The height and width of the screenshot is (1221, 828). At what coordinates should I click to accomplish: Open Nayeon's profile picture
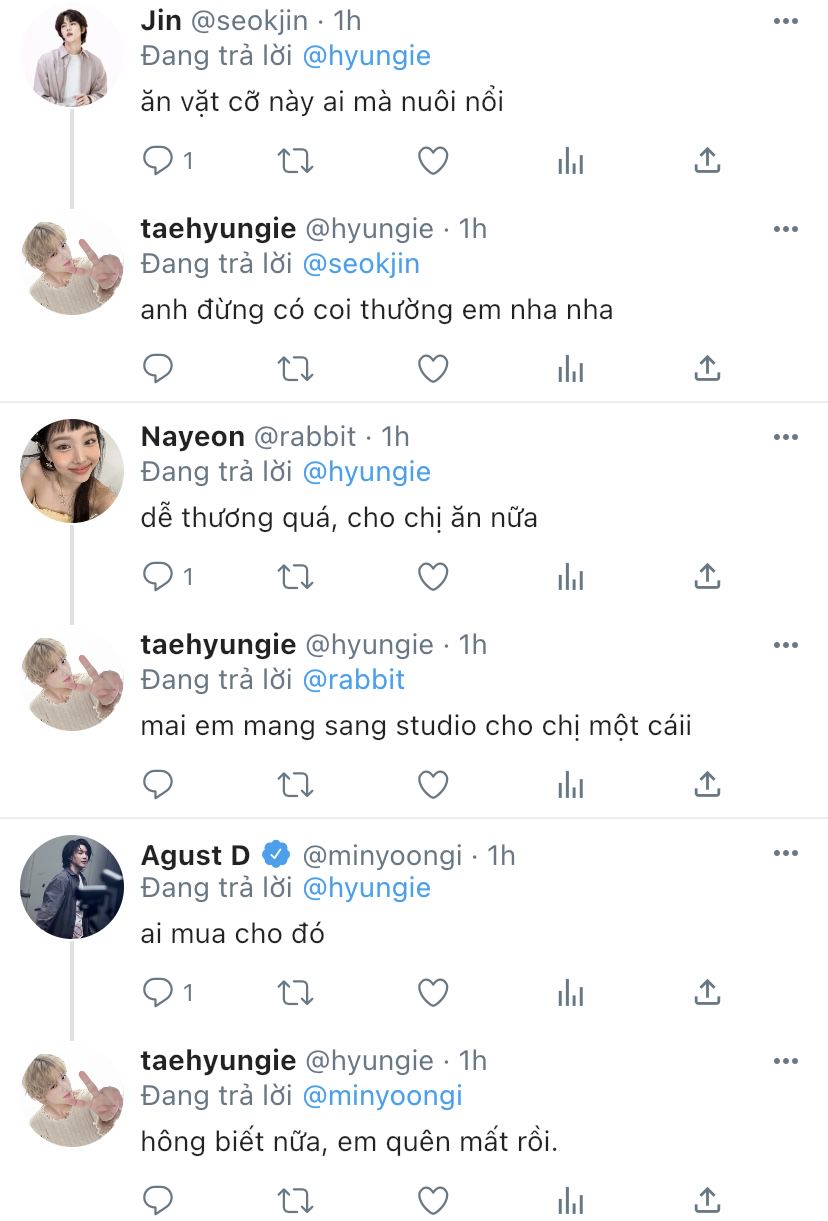pyautogui.click(x=72, y=470)
